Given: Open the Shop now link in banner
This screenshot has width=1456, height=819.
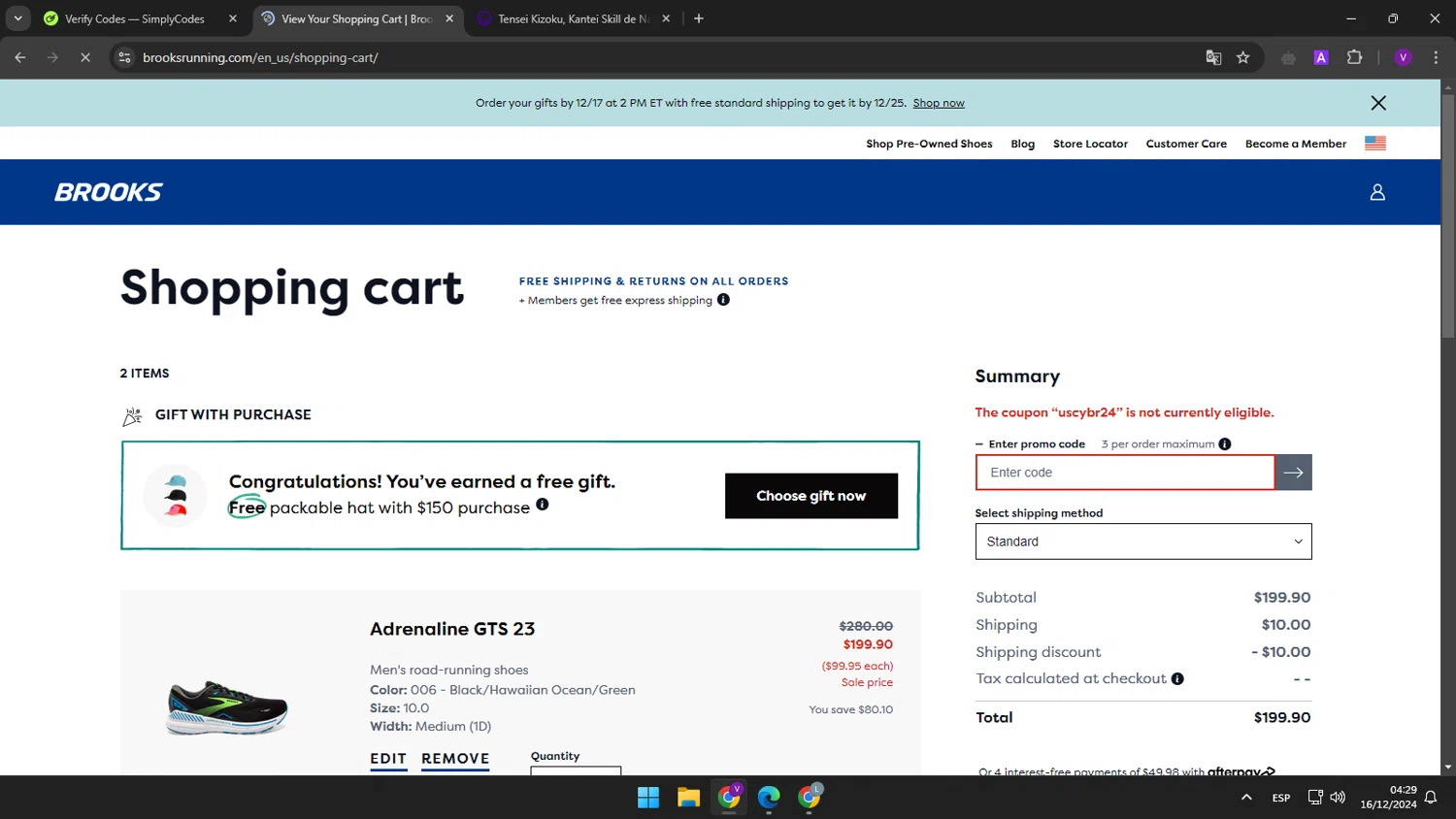Looking at the screenshot, I should pos(939,103).
